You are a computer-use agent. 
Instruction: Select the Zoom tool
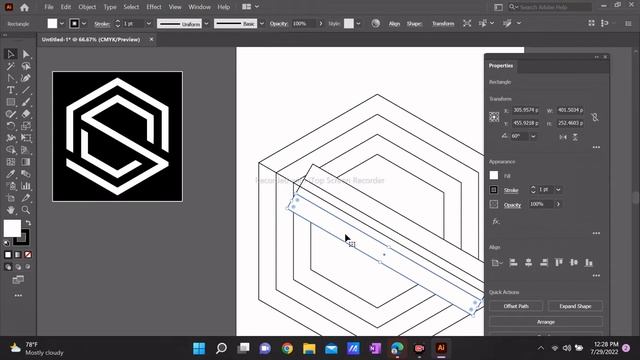[26, 210]
